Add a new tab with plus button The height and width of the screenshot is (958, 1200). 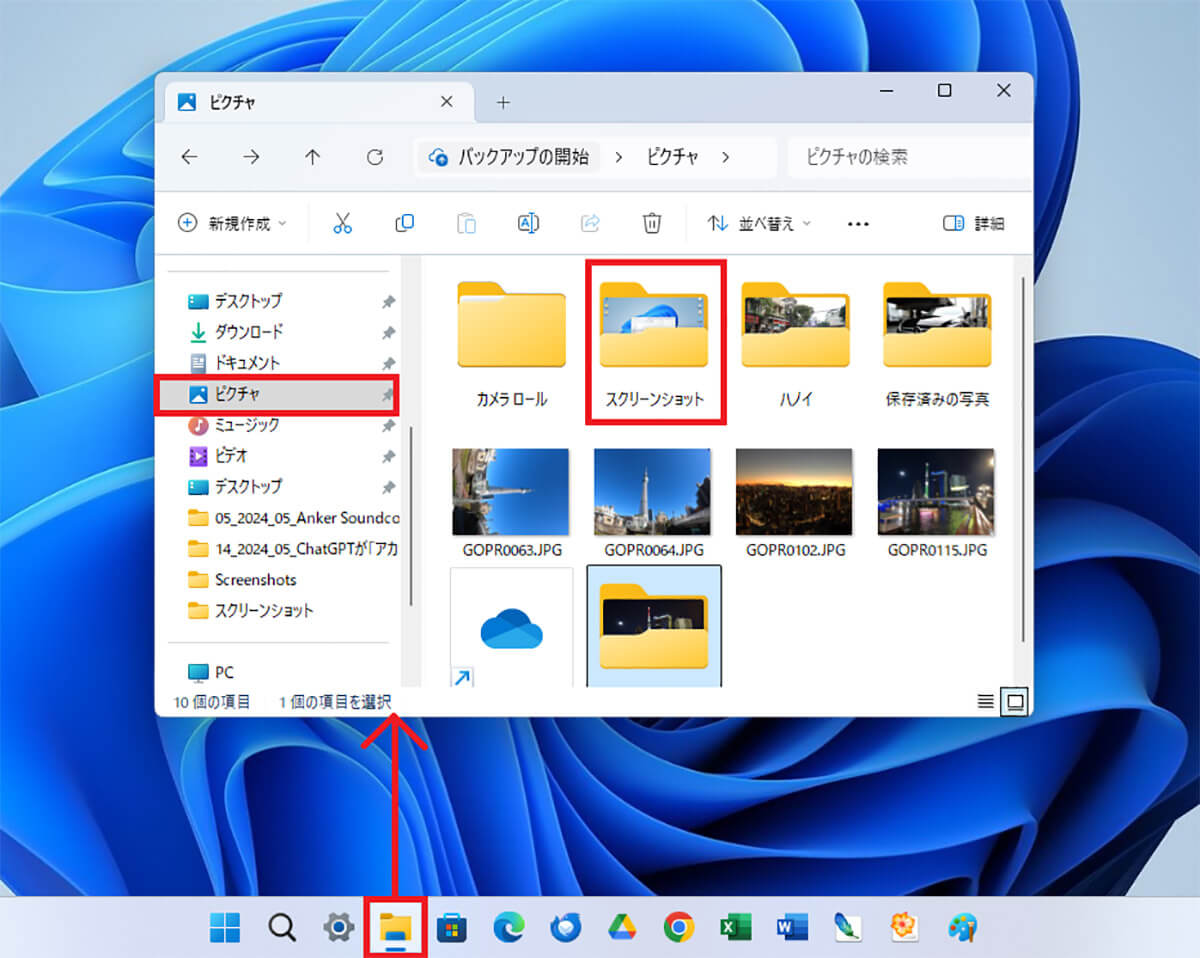(x=503, y=102)
